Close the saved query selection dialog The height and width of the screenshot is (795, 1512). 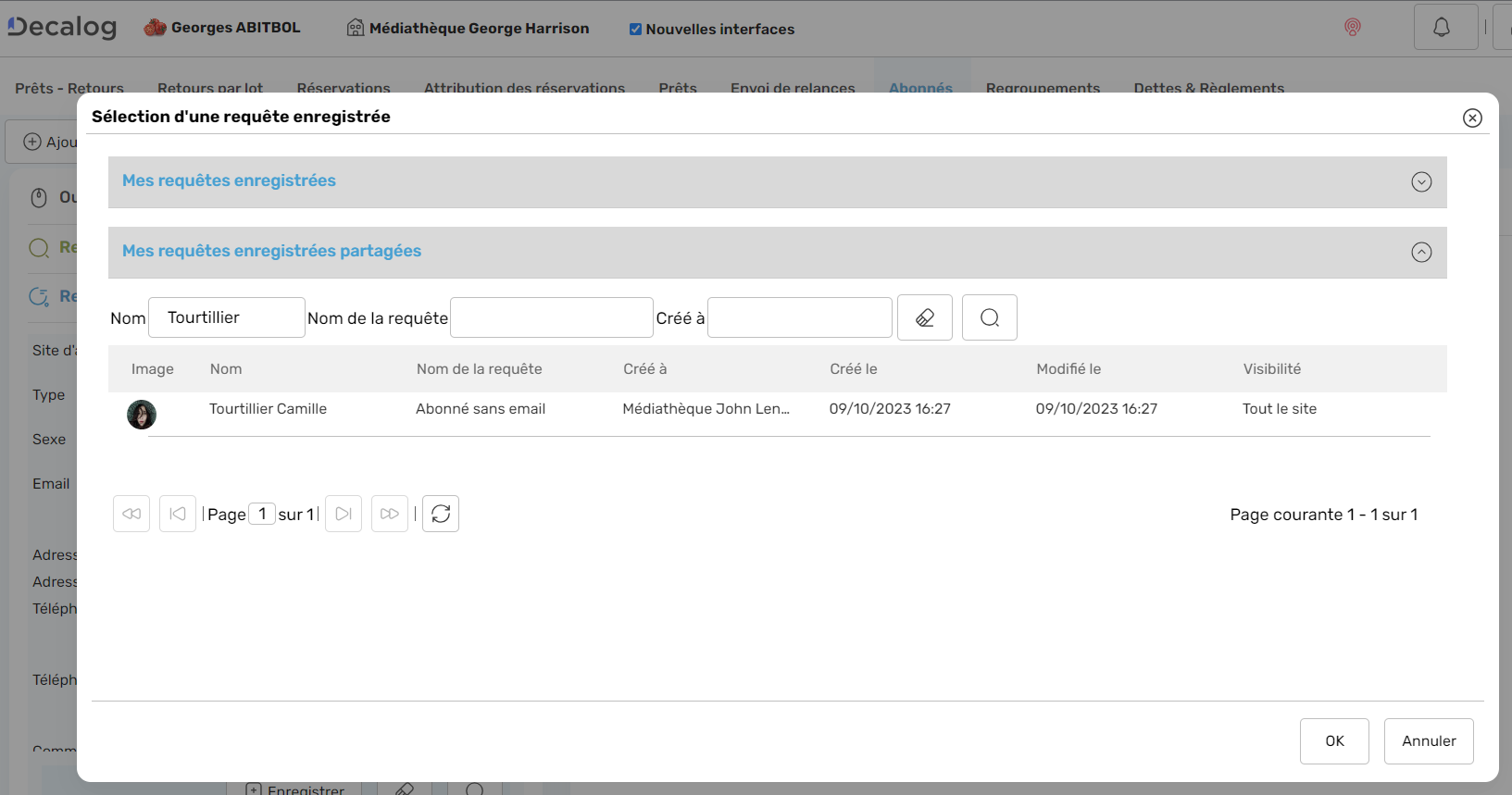point(1472,118)
